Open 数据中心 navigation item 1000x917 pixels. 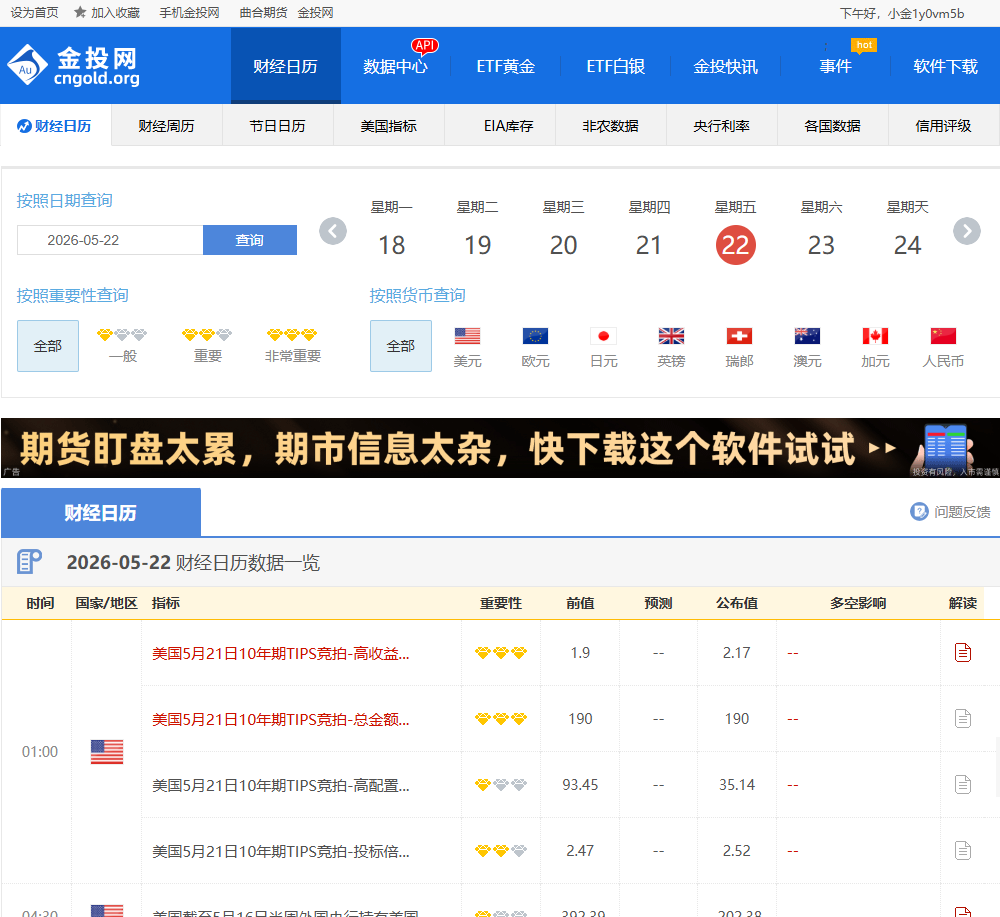395,66
